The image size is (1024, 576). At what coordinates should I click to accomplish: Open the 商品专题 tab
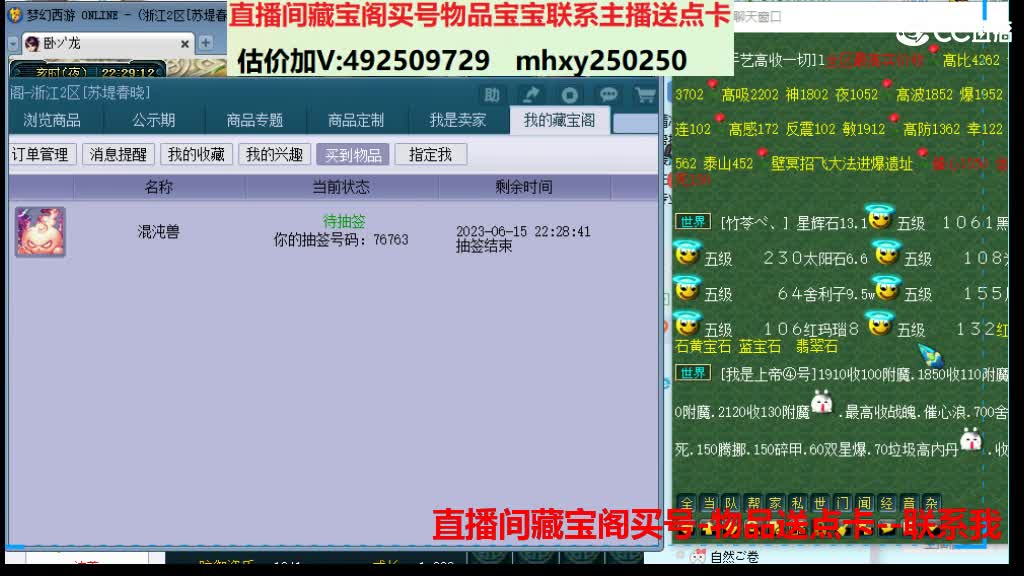[x=255, y=120]
